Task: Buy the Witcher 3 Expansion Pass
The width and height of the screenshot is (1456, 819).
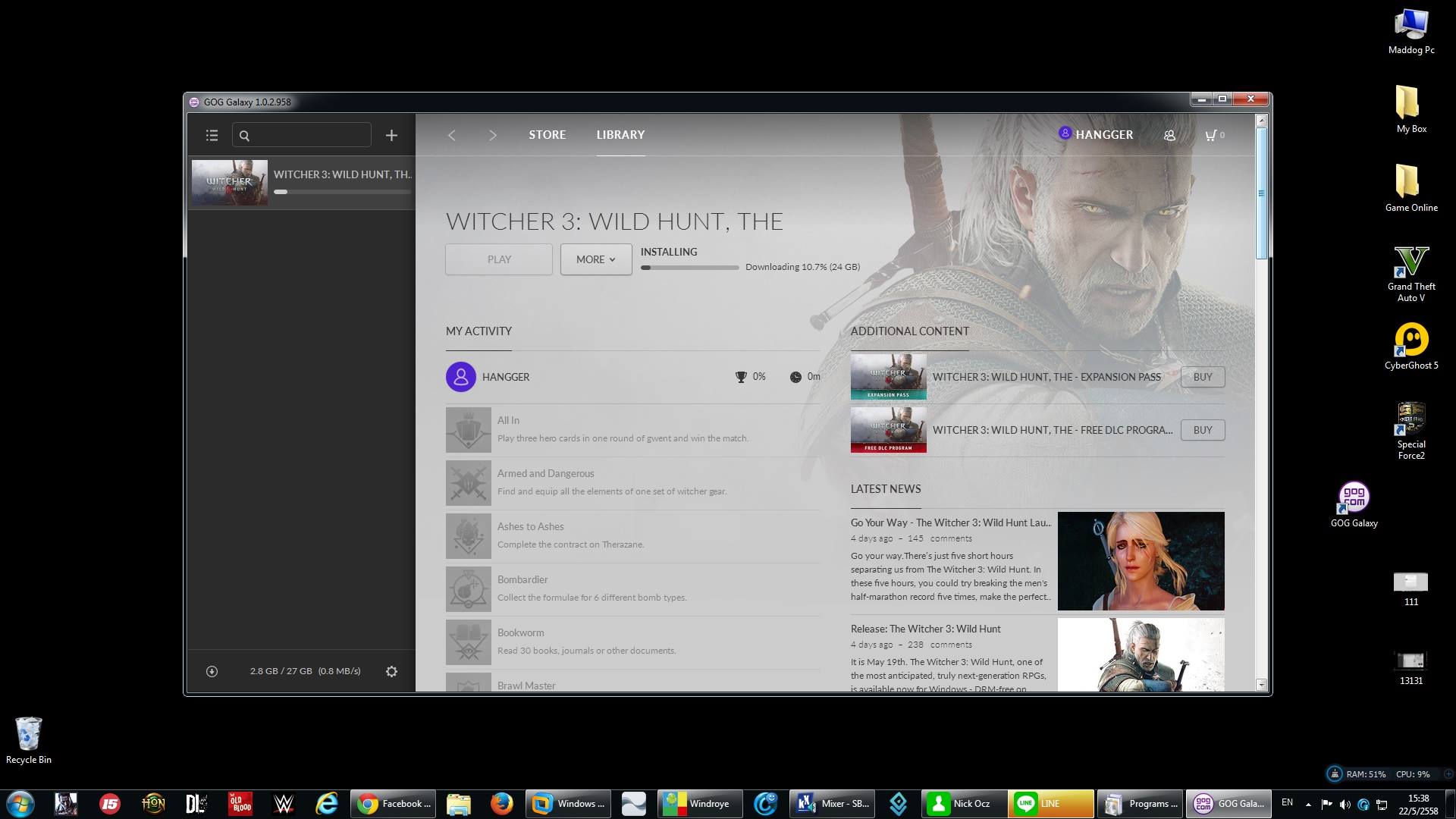Action: pos(1202,377)
